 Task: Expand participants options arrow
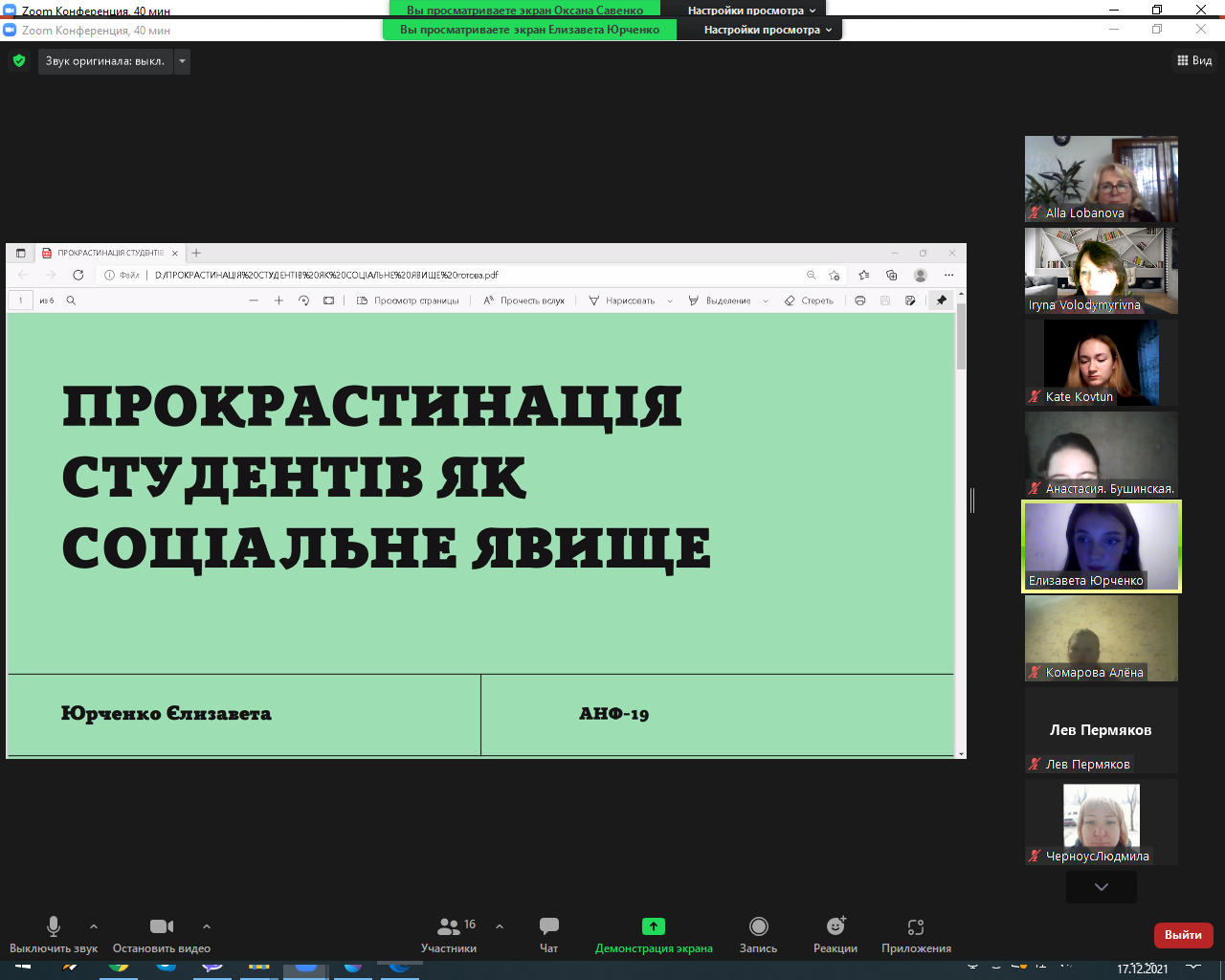click(500, 926)
